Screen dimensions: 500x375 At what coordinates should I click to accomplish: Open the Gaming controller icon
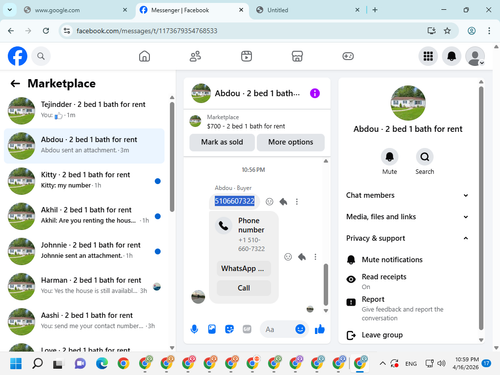(348, 56)
